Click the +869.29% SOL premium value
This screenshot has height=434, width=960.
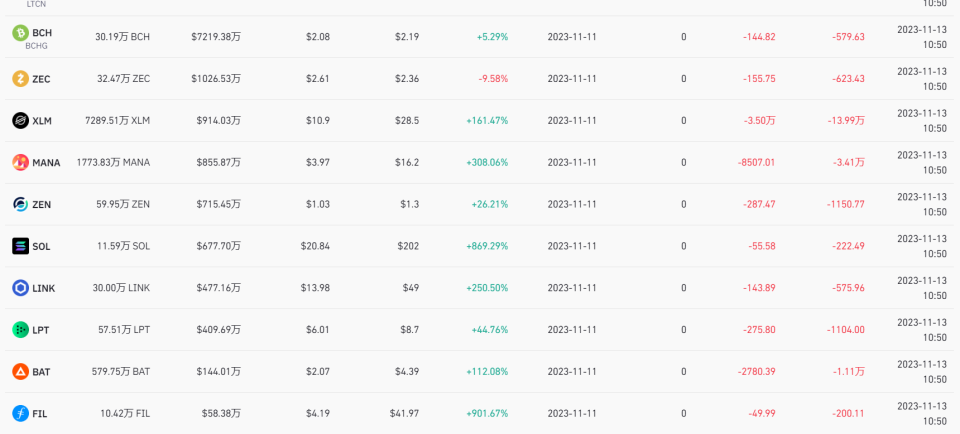pos(487,246)
